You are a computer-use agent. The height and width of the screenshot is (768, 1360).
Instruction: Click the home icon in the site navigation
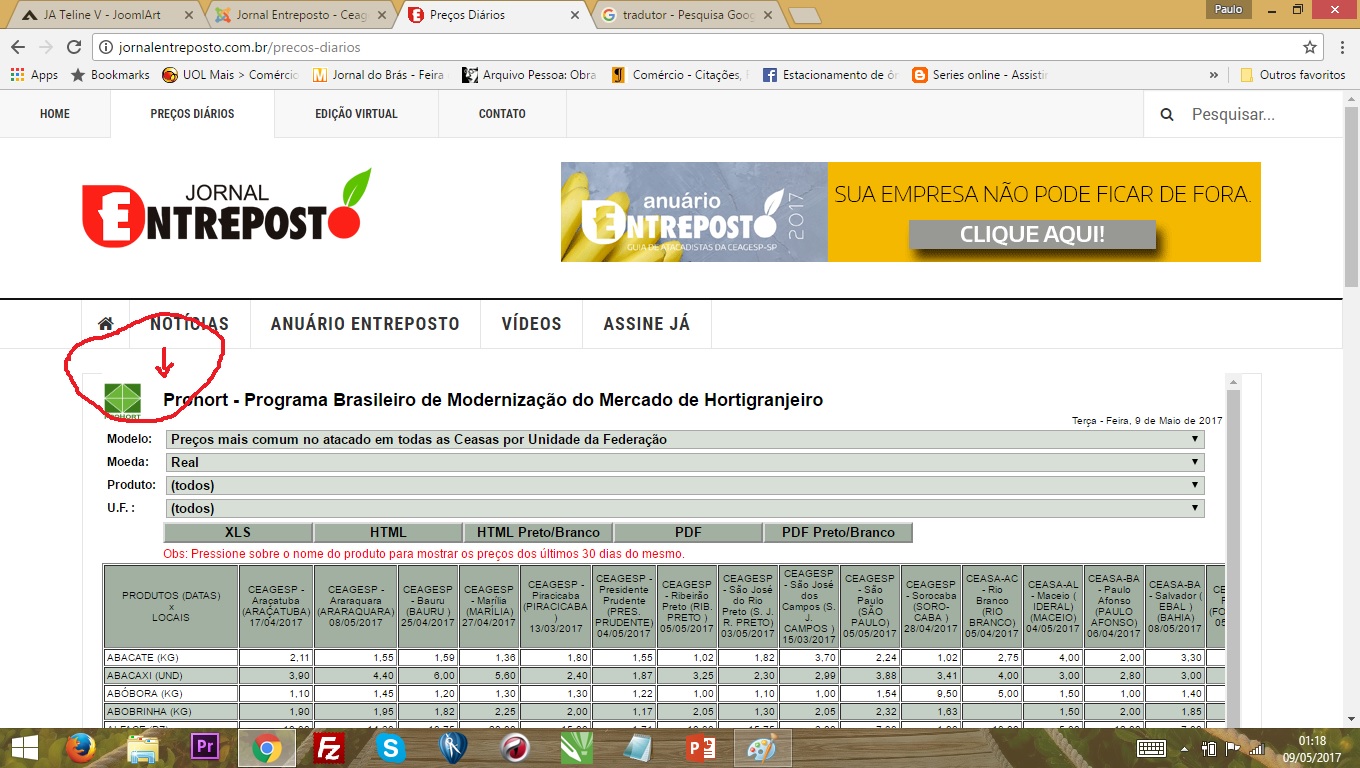(105, 324)
